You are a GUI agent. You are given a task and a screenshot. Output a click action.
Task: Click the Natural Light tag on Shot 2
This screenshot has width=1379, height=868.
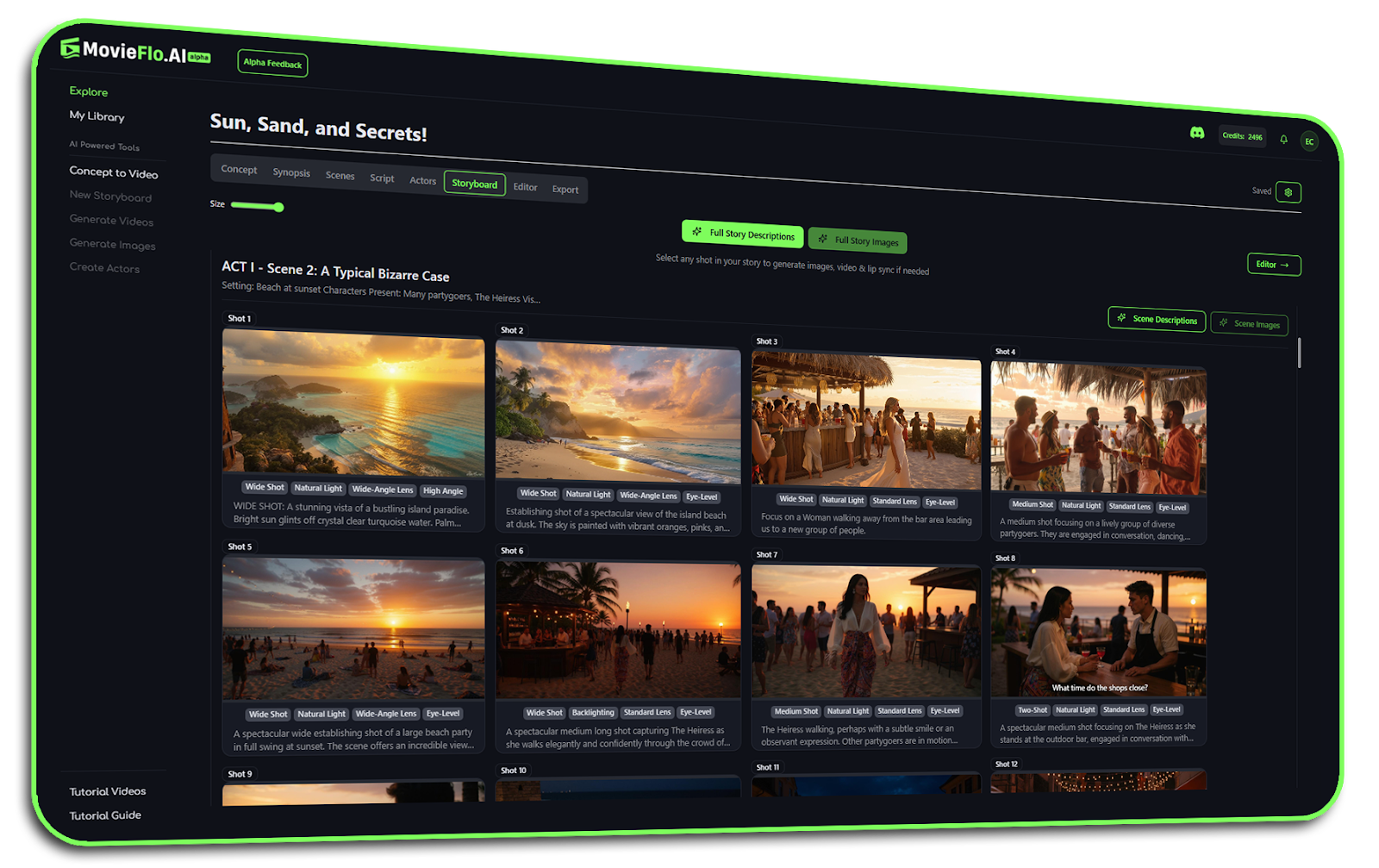click(589, 494)
